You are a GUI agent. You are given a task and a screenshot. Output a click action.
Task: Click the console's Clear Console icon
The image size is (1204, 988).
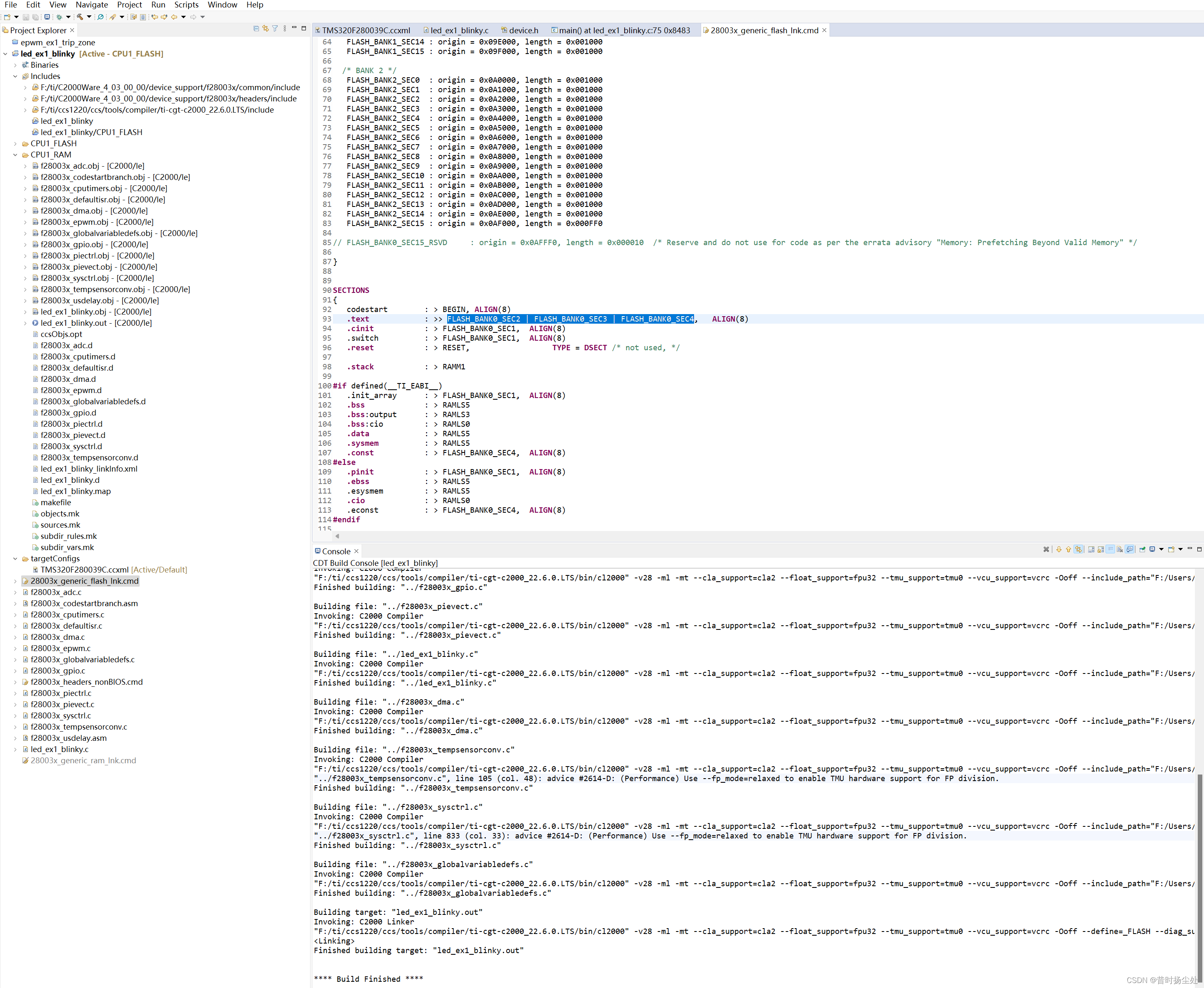coord(1120,549)
